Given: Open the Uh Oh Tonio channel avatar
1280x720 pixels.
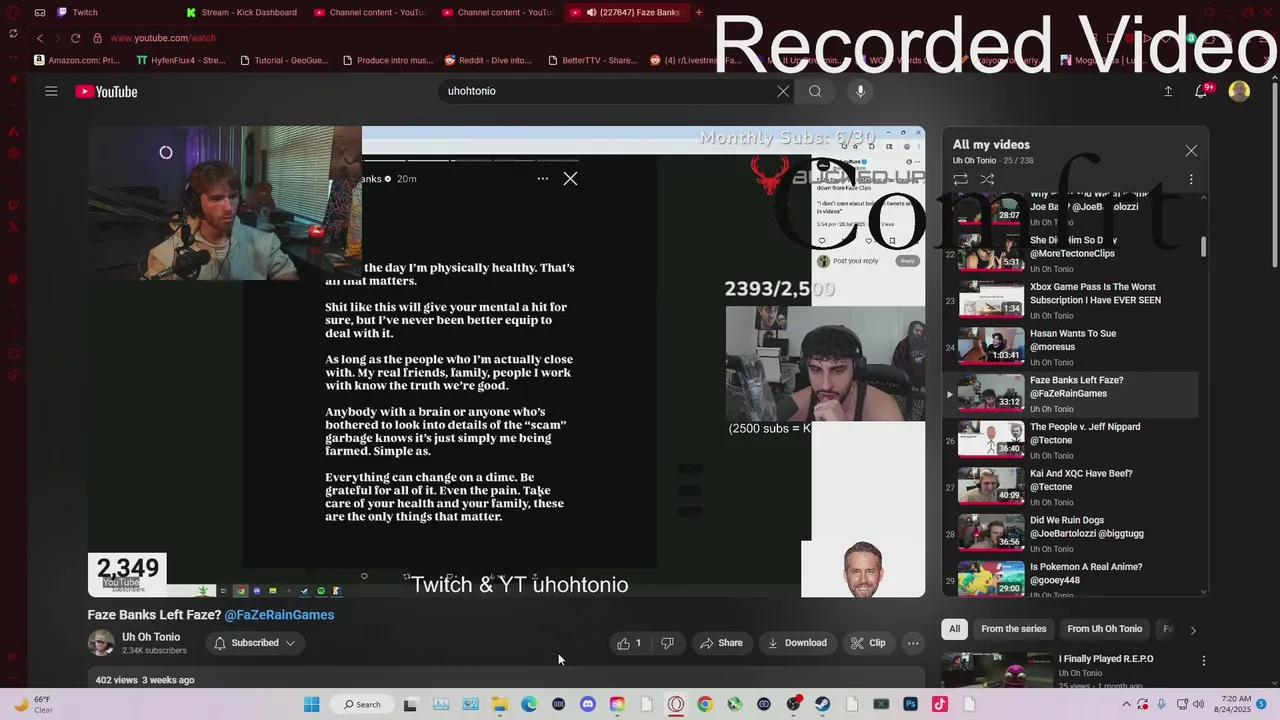Looking at the screenshot, I should (x=101, y=643).
